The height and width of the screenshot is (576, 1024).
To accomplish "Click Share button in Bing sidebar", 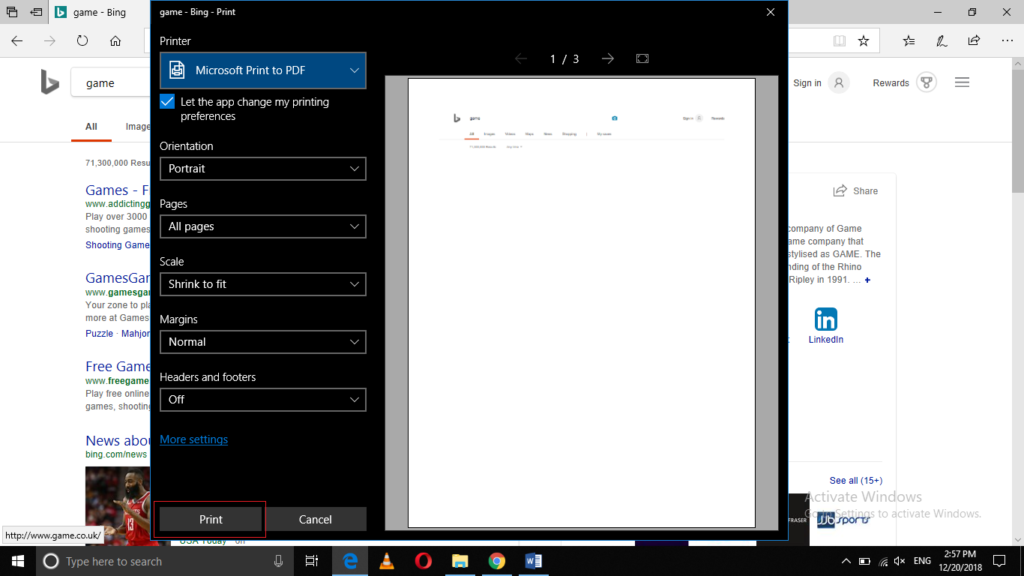I will [856, 191].
